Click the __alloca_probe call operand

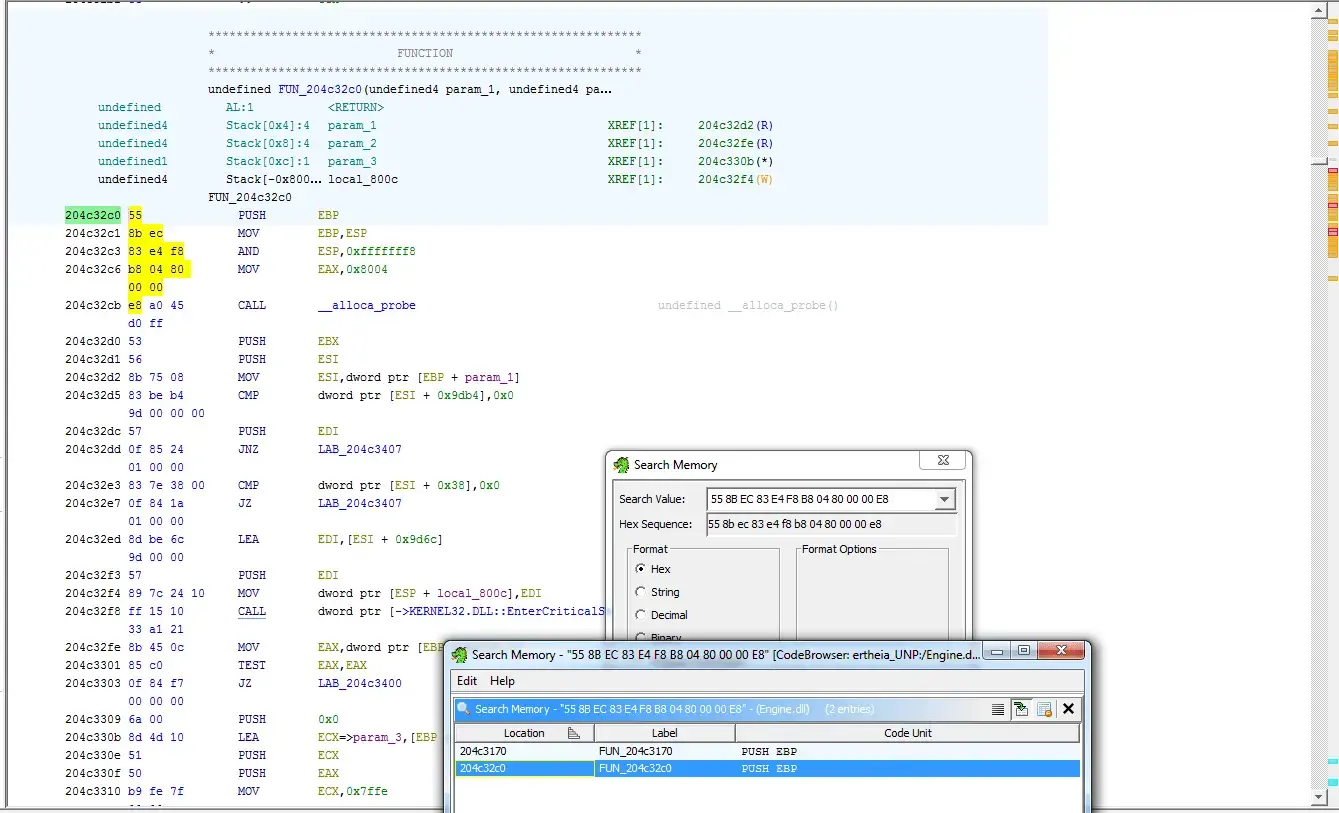(367, 305)
